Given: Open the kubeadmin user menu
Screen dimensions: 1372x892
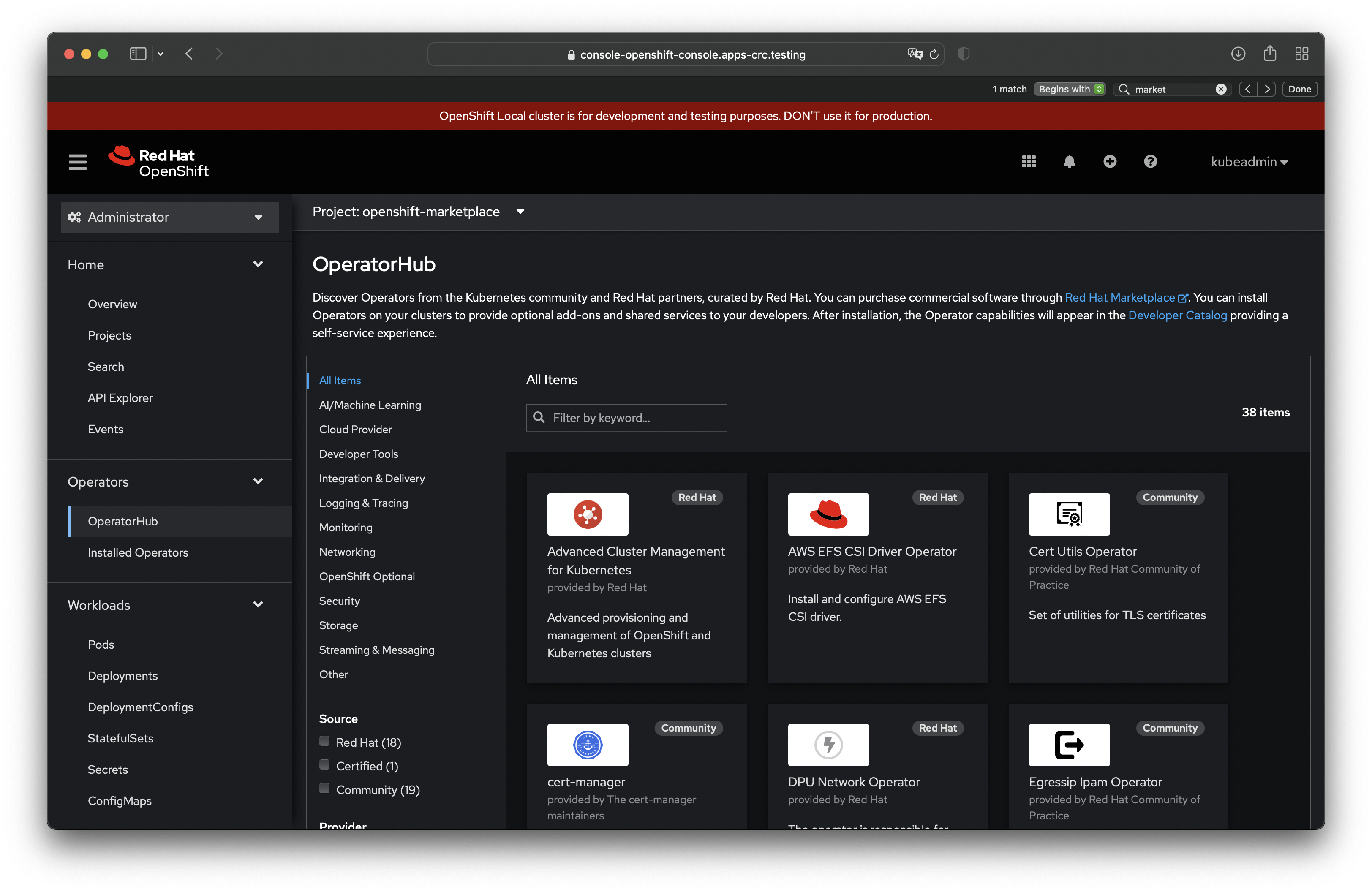Looking at the screenshot, I should (x=1249, y=162).
